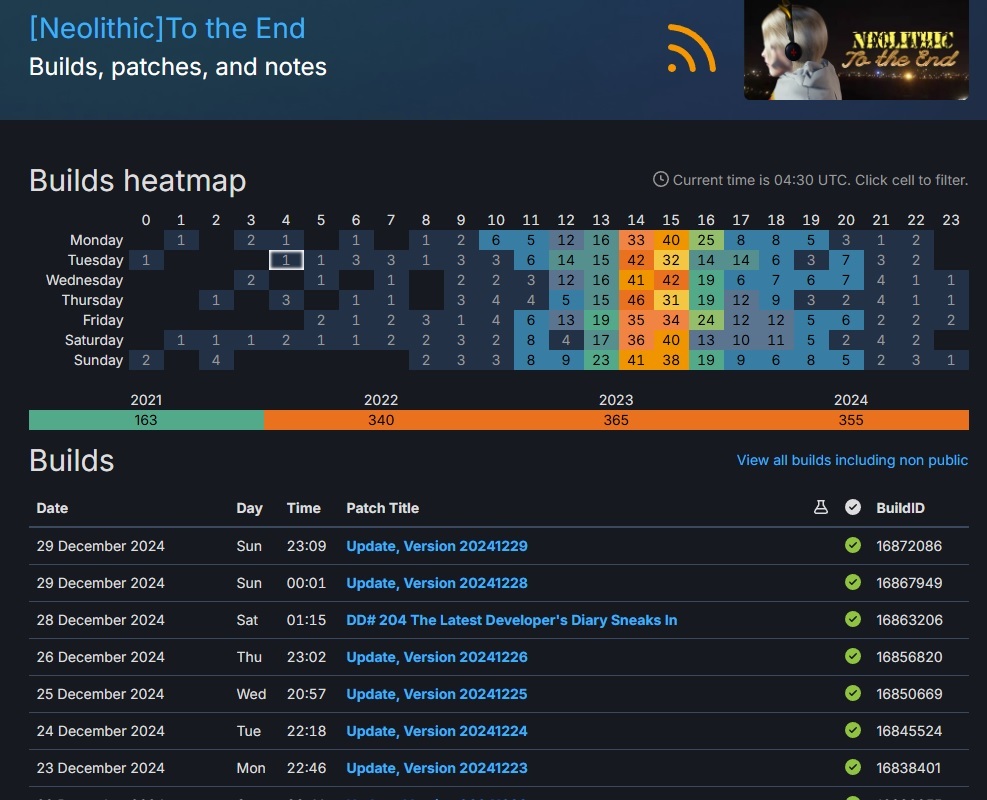Screen dimensions: 987x800
Task: Open Update, Version 20241224 patch link
Action: pyautogui.click(x=437, y=731)
